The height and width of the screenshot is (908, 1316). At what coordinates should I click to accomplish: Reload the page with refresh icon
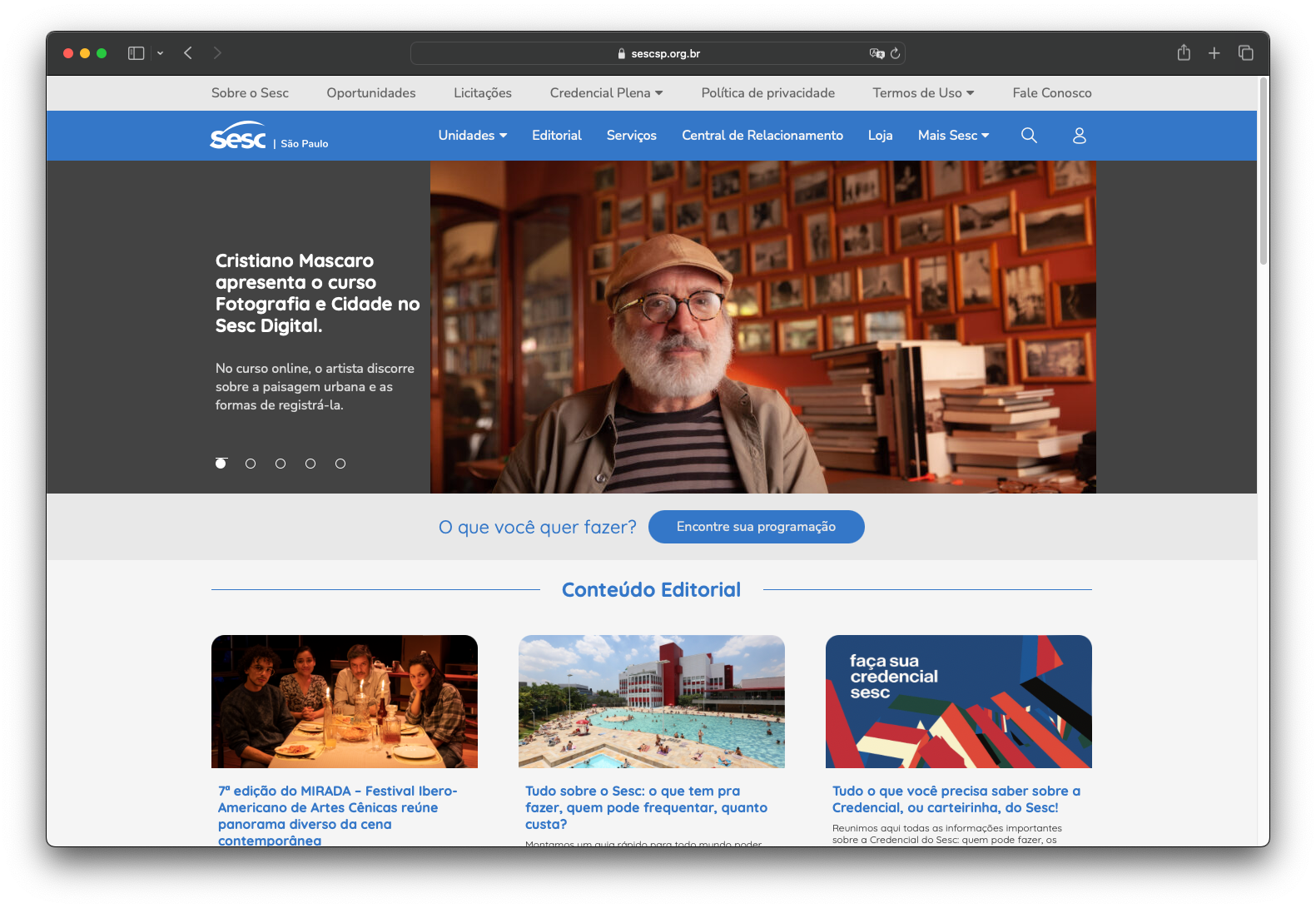pyautogui.click(x=896, y=53)
